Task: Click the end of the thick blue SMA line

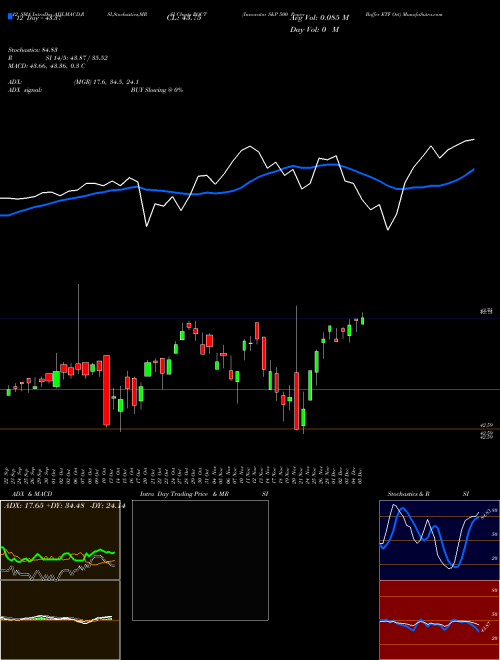Action: click(473, 170)
